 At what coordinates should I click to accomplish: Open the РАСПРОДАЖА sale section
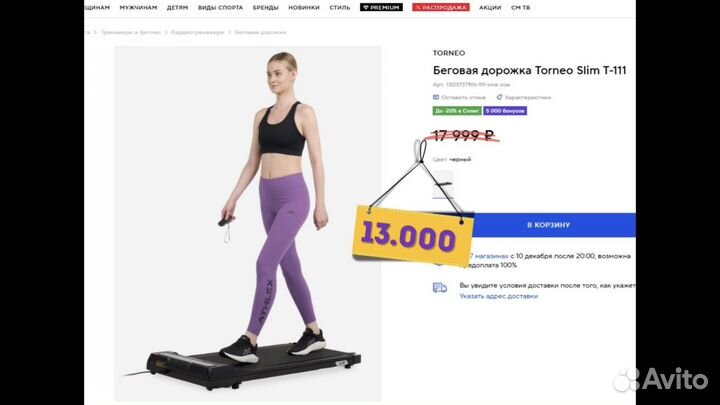click(x=441, y=7)
